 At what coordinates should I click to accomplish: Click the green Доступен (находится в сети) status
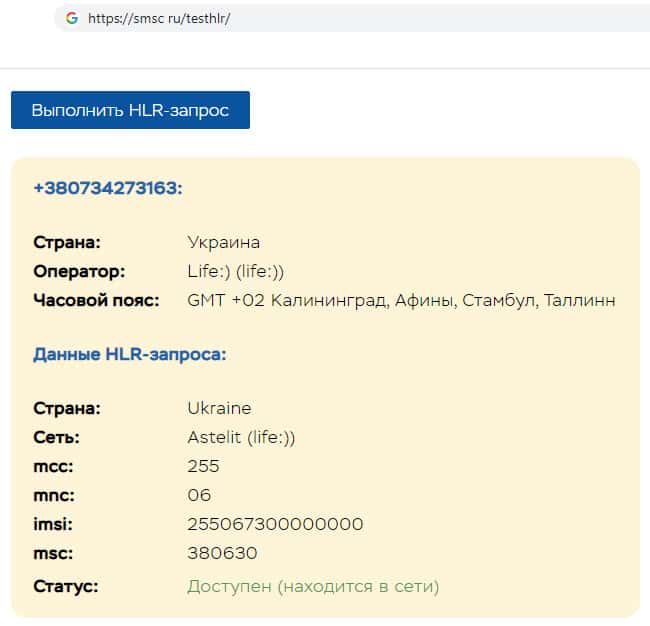[313, 586]
